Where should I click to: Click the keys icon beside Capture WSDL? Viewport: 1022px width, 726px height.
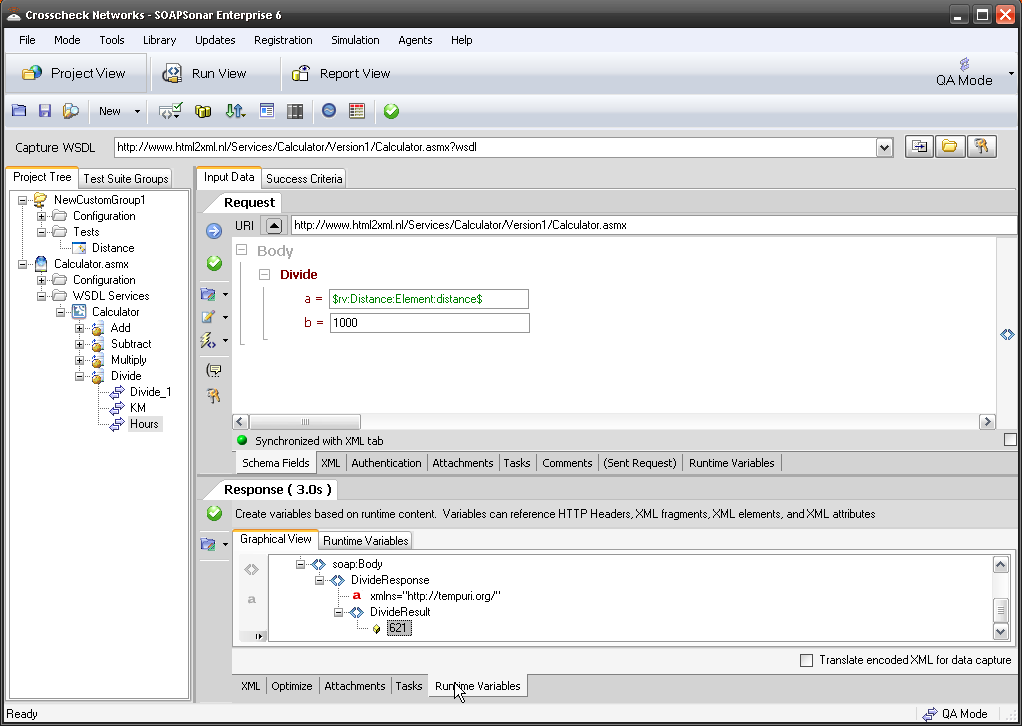point(981,147)
